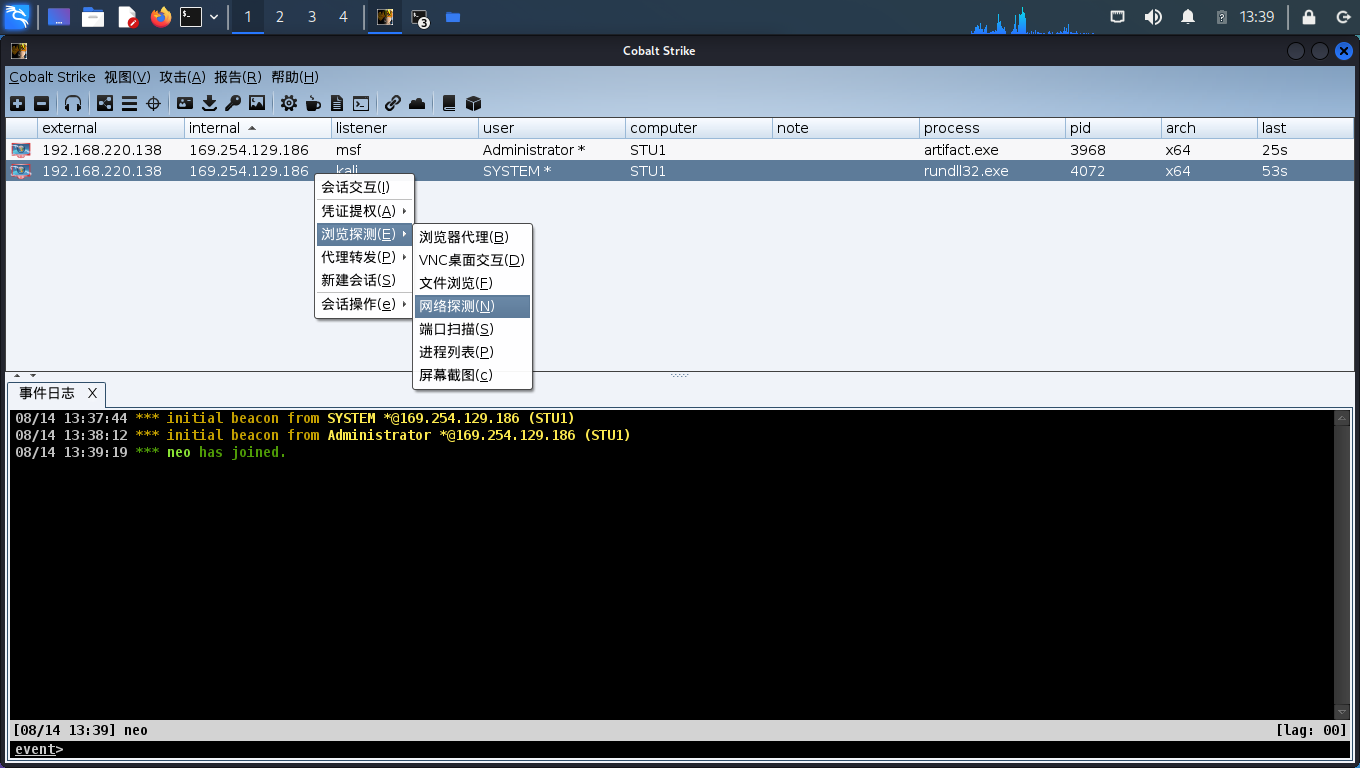Open the Cobalt Strike menu
This screenshot has height=768, width=1360.
pyautogui.click(x=52, y=77)
